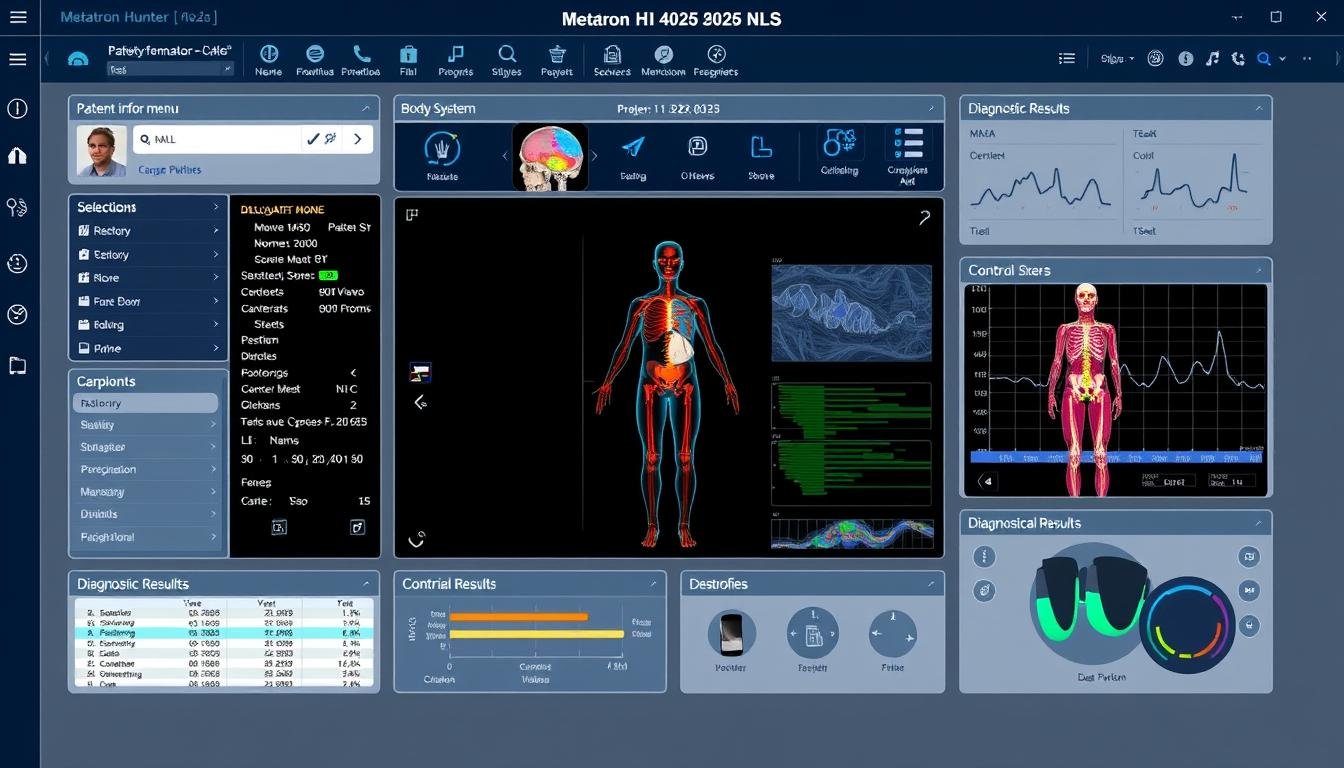Open the hamburger menu at top left
The height and width of the screenshot is (768, 1344).
click(17, 59)
